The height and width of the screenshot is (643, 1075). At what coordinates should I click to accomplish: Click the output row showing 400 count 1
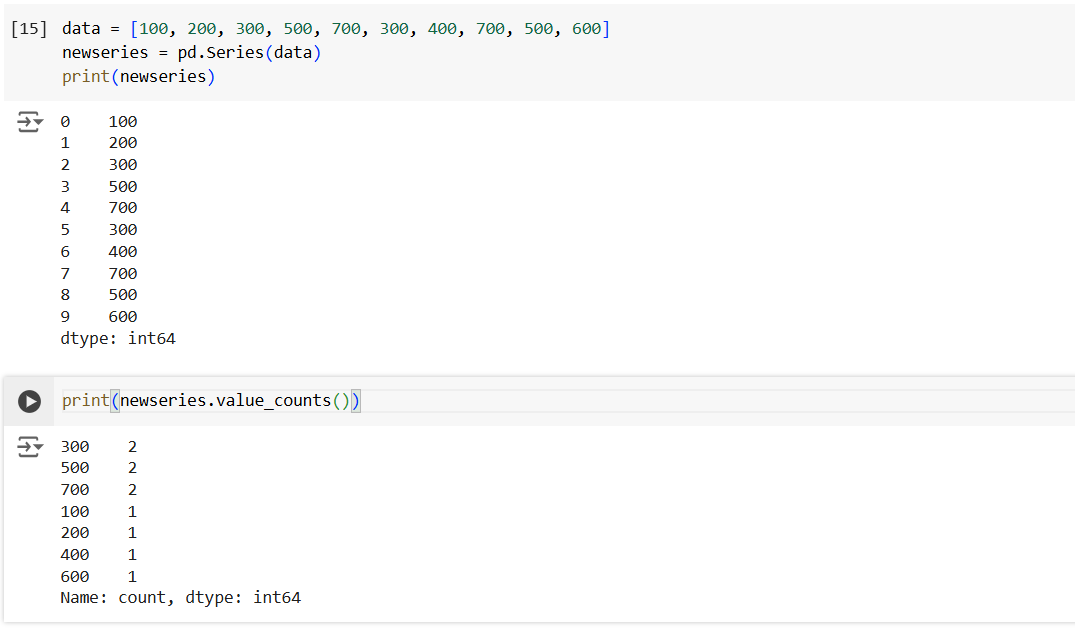(x=98, y=555)
